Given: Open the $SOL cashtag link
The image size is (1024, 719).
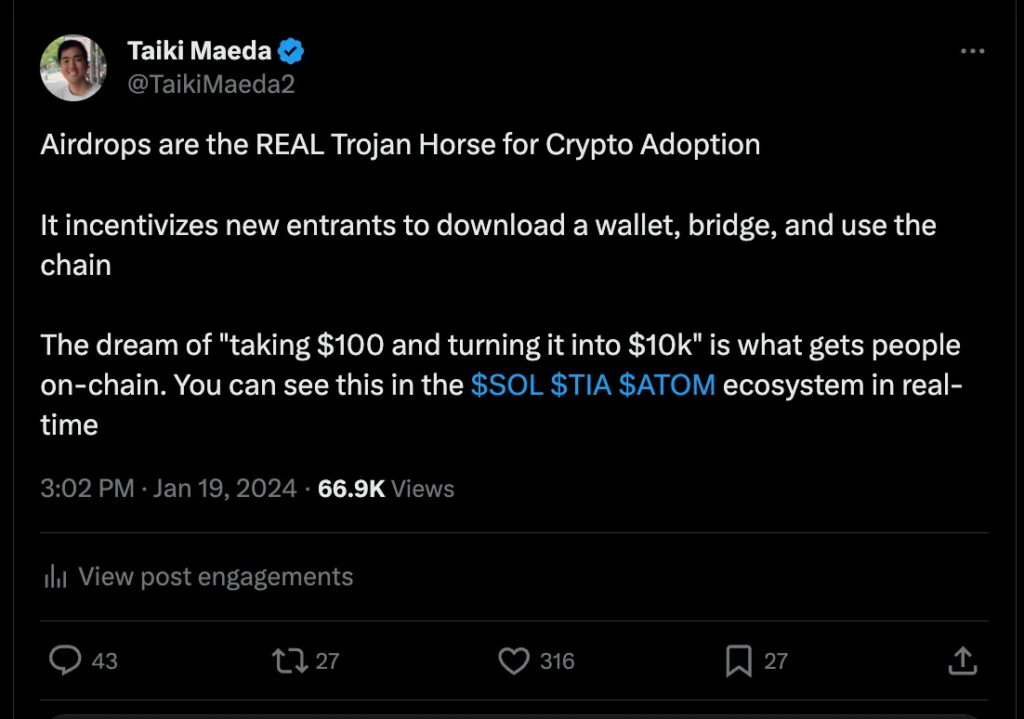Looking at the screenshot, I should [506, 385].
